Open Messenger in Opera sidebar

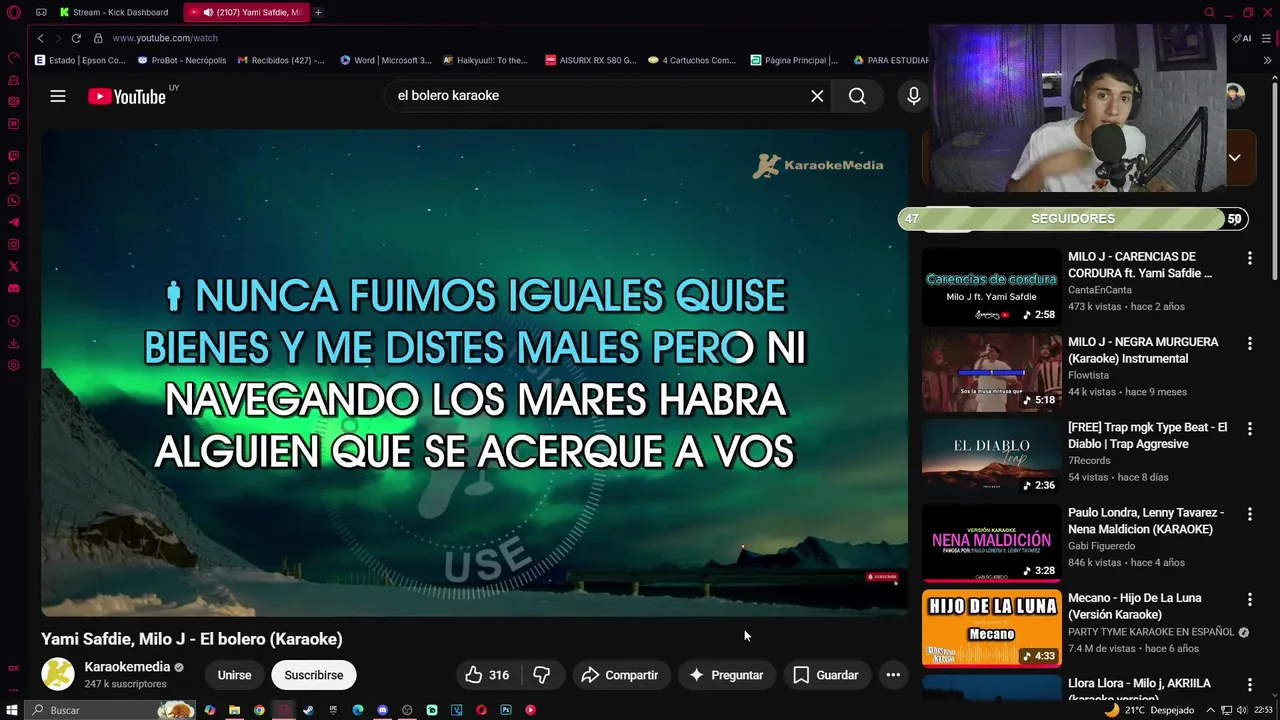pos(14,179)
